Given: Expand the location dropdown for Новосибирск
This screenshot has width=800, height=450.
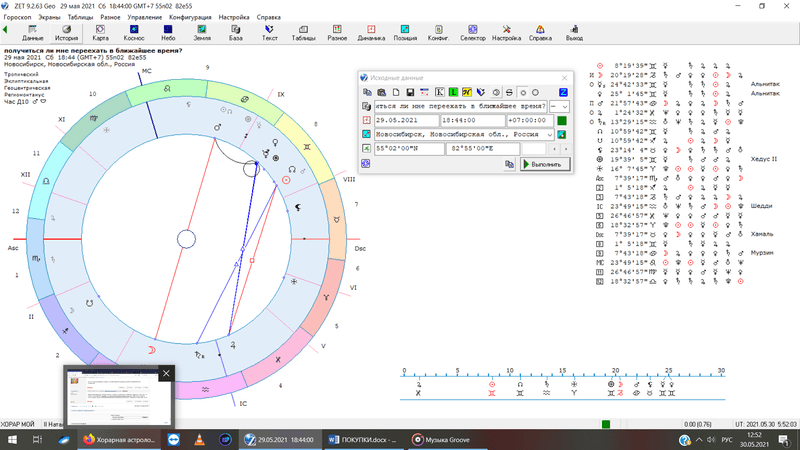Looking at the screenshot, I should [x=550, y=135].
